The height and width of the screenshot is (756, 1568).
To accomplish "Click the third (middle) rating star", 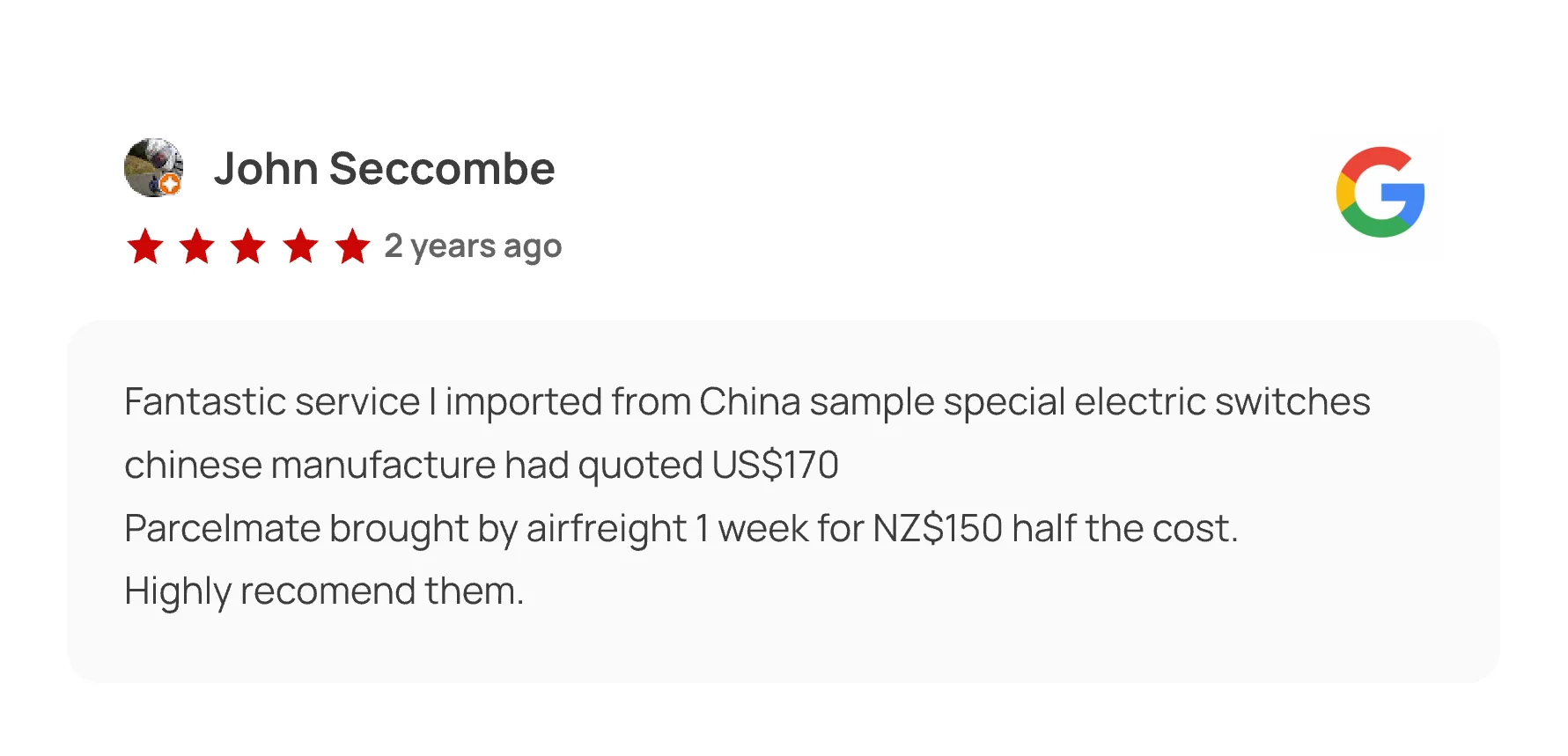I will point(248,246).
